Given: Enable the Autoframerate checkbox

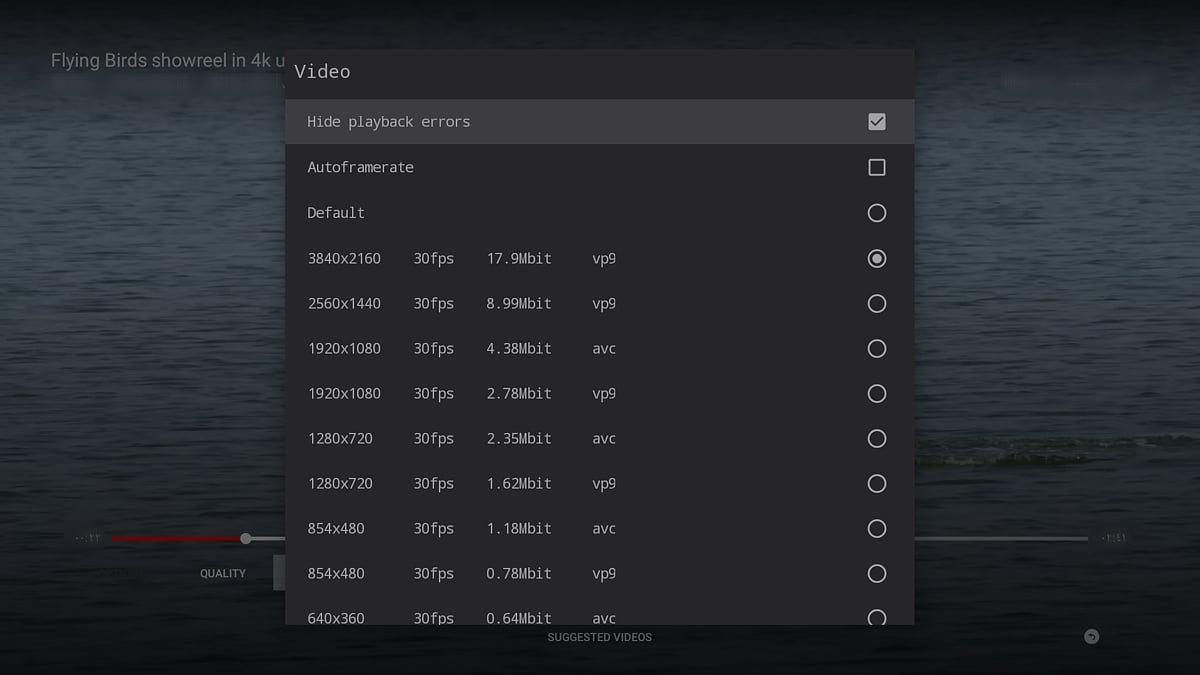Looking at the screenshot, I should [877, 167].
